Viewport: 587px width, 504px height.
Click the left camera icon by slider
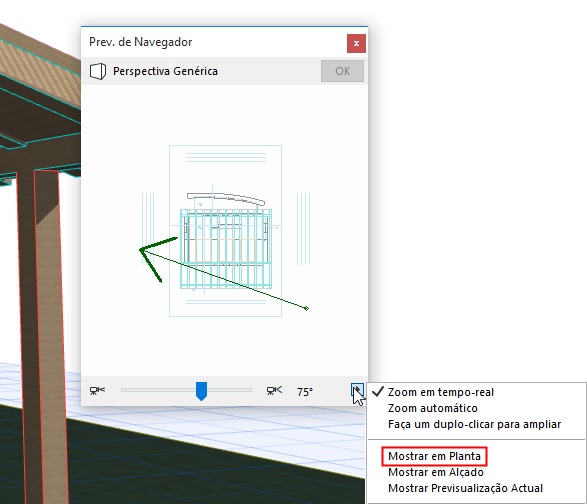point(97,391)
